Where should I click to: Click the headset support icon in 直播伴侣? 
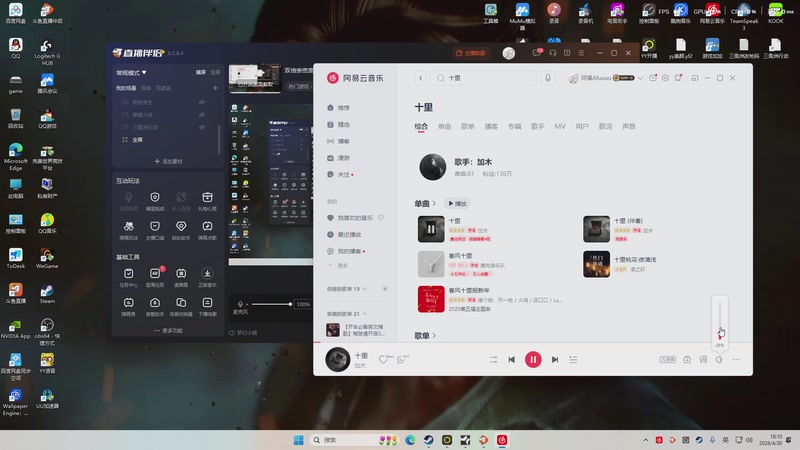[x=553, y=53]
